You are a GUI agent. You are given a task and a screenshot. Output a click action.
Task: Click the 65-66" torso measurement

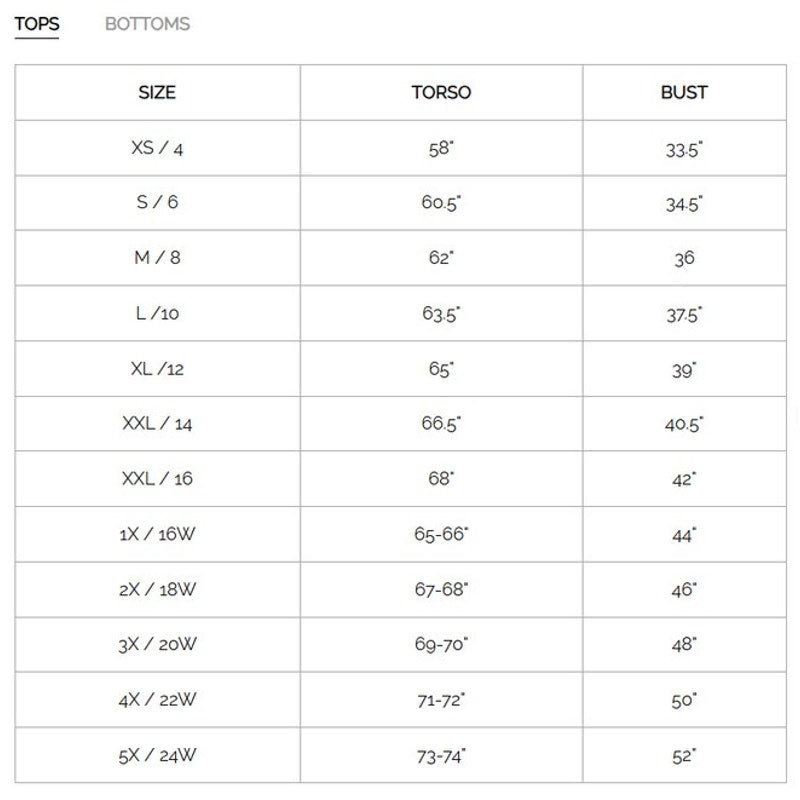(441, 534)
